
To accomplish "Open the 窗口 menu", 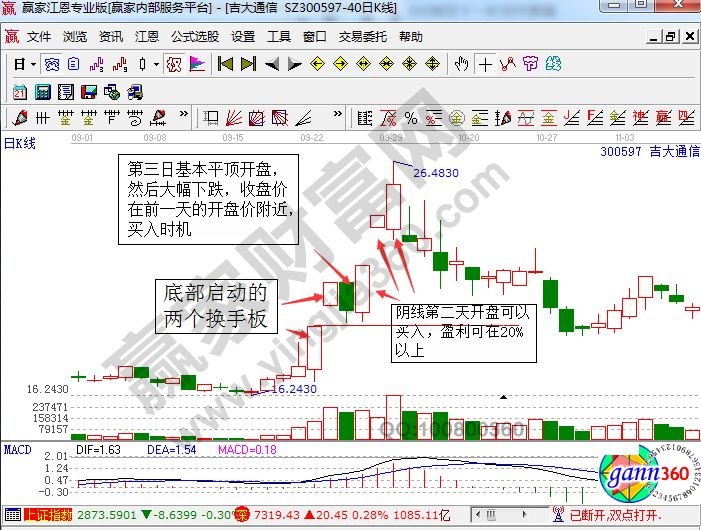I will 315,37.
